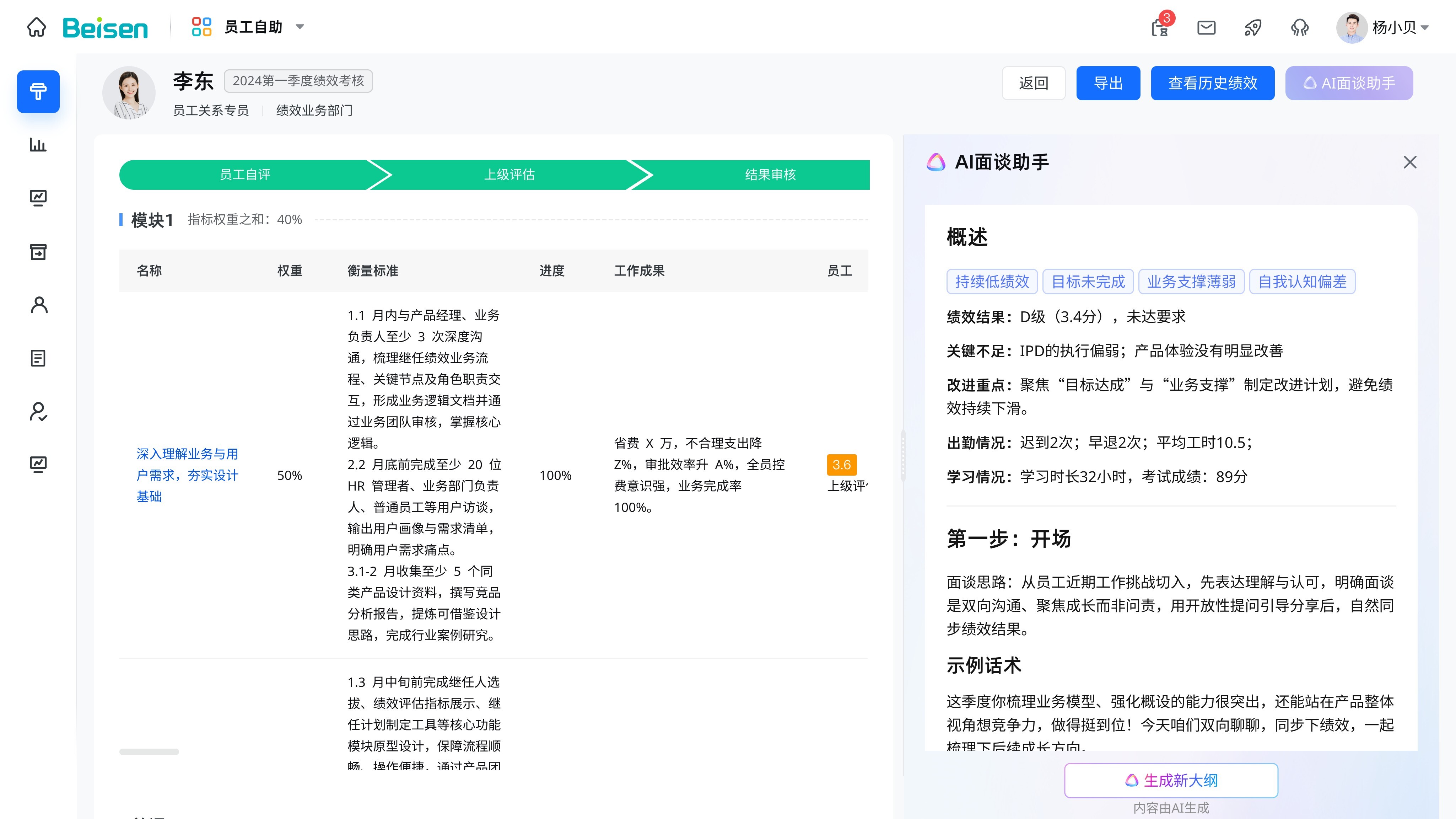Open the 深入理解业务与用户需求 indicator link
The height and width of the screenshot is (819, 1456).
coord(187,475)
